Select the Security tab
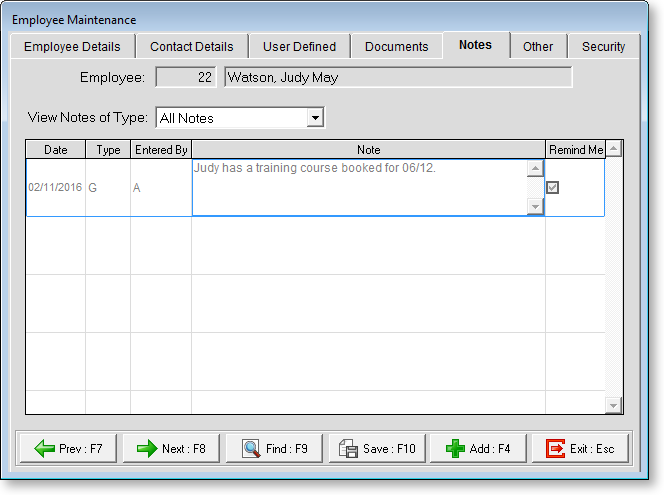The height and width of the screenshot is (495, 664). pyautogui.click(x=603, y=47)
